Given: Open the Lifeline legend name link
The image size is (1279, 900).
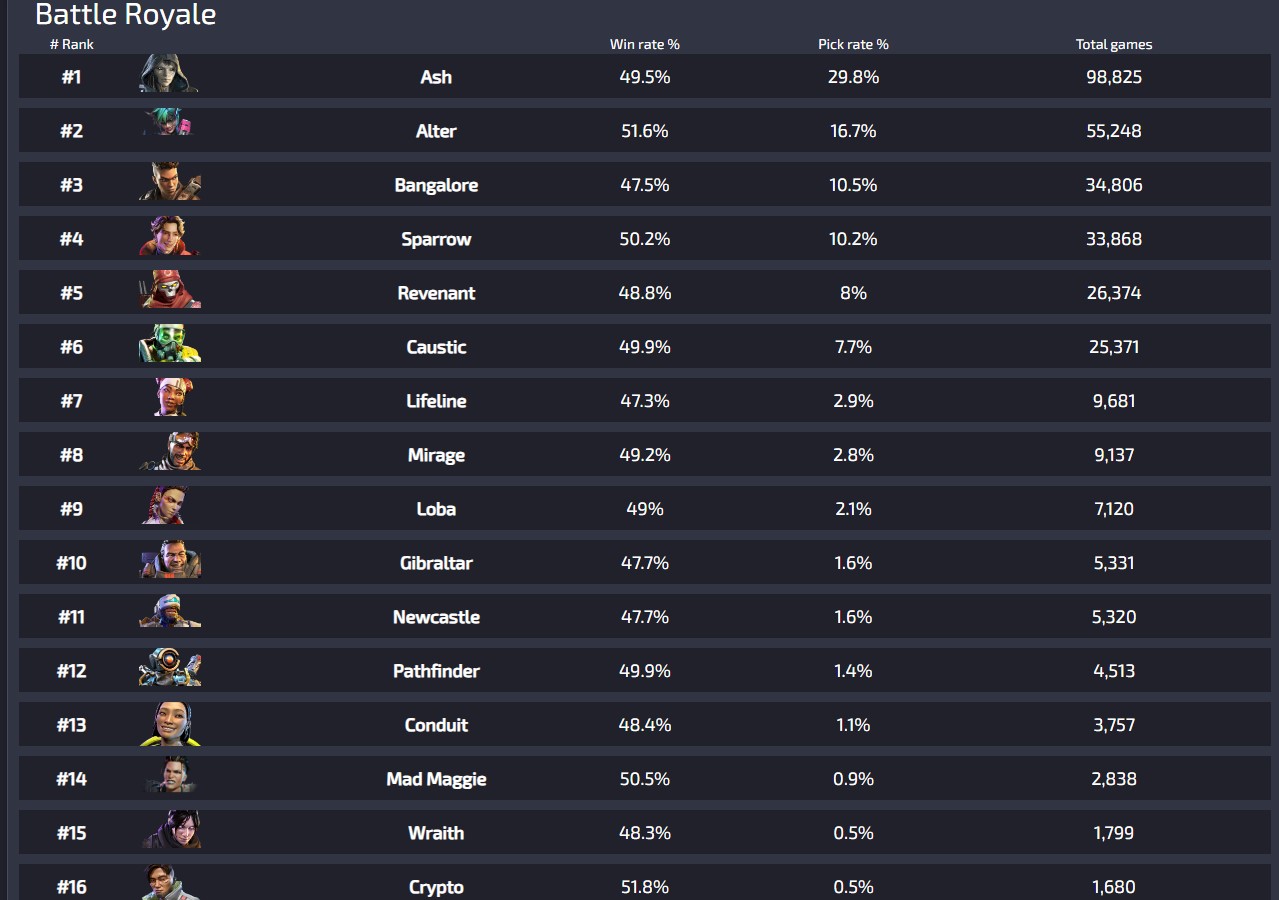Looking at the screenshot, I should coord(436,401).
